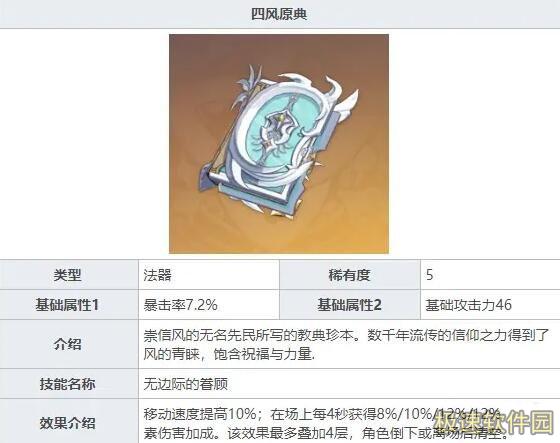Click the second description line 风的青睐
The width and height of the screenshot is (560, 443).
[229, 354]
